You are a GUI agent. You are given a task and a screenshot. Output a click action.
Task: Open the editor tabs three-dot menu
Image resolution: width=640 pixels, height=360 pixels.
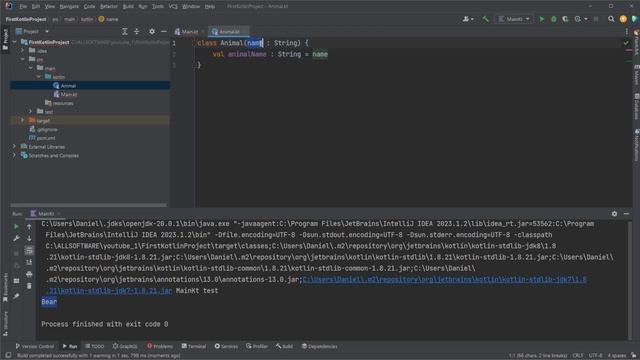(627, 31)
